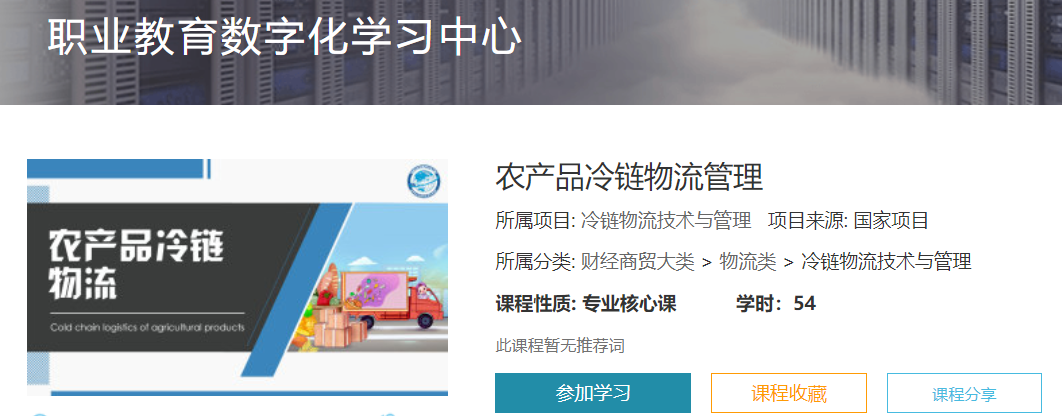Click the circular logo badge on course cover
The image size is (1062, 416).
pos(423,182)
